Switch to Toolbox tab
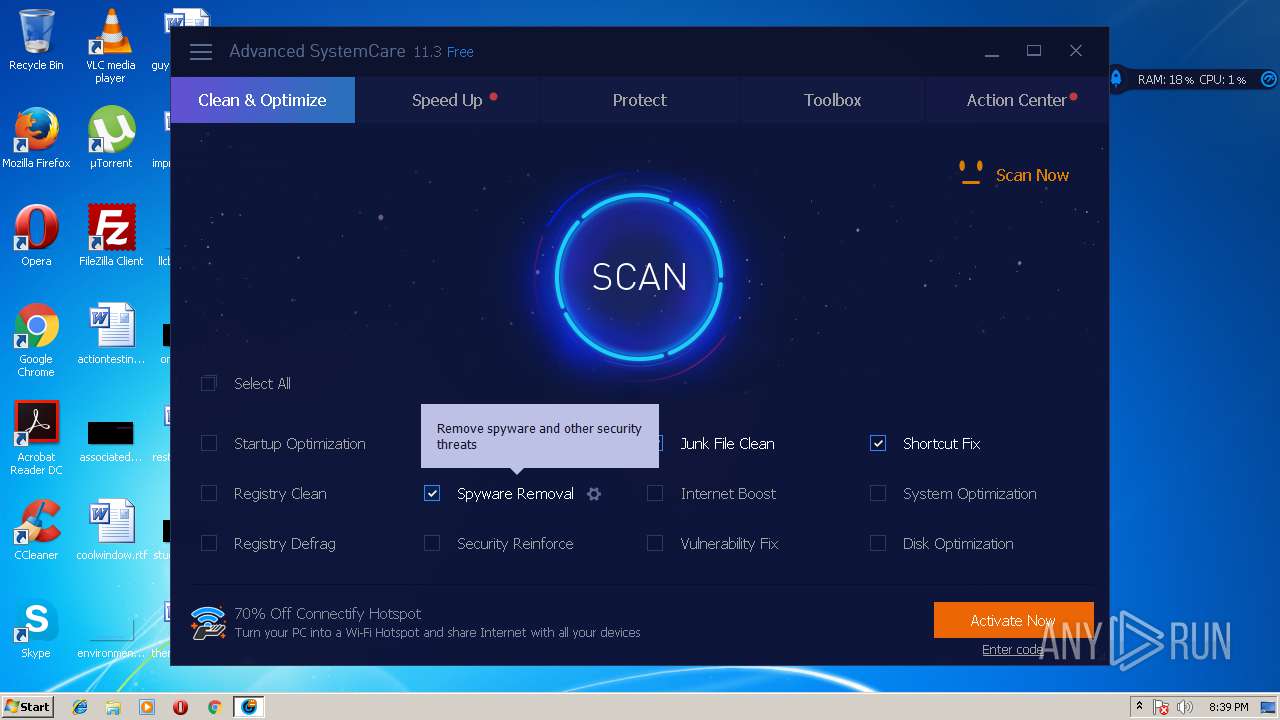Screen dimensions: 1280x720 (833, 100)
